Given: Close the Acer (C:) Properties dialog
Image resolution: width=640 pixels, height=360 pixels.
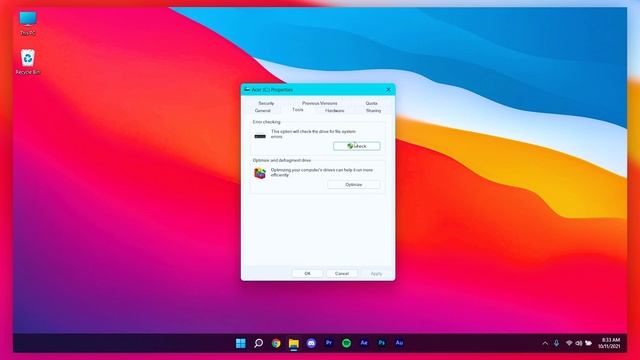Looking at the screenshot, I should coord(388,89).
